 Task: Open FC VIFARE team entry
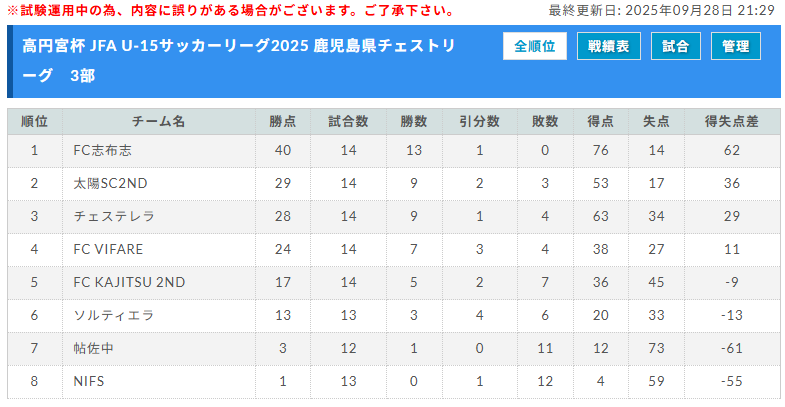108,250
